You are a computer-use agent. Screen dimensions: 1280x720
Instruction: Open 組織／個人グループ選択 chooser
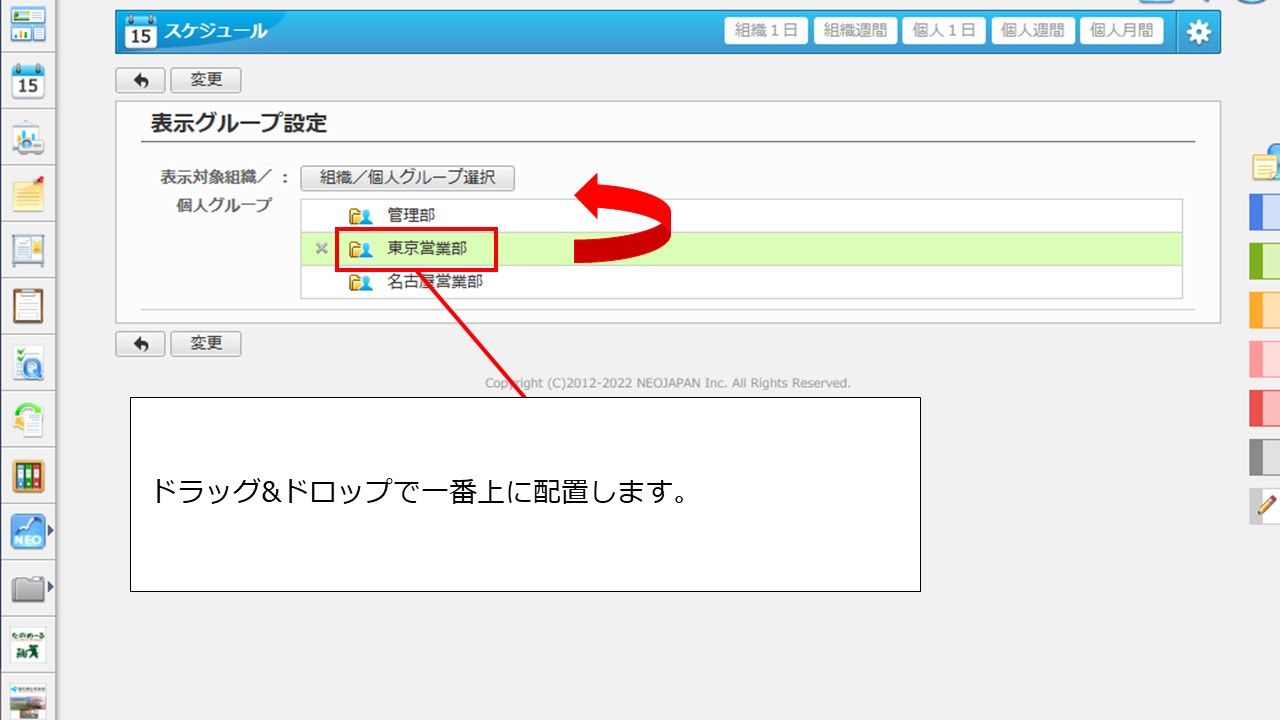tap(407, 178)
